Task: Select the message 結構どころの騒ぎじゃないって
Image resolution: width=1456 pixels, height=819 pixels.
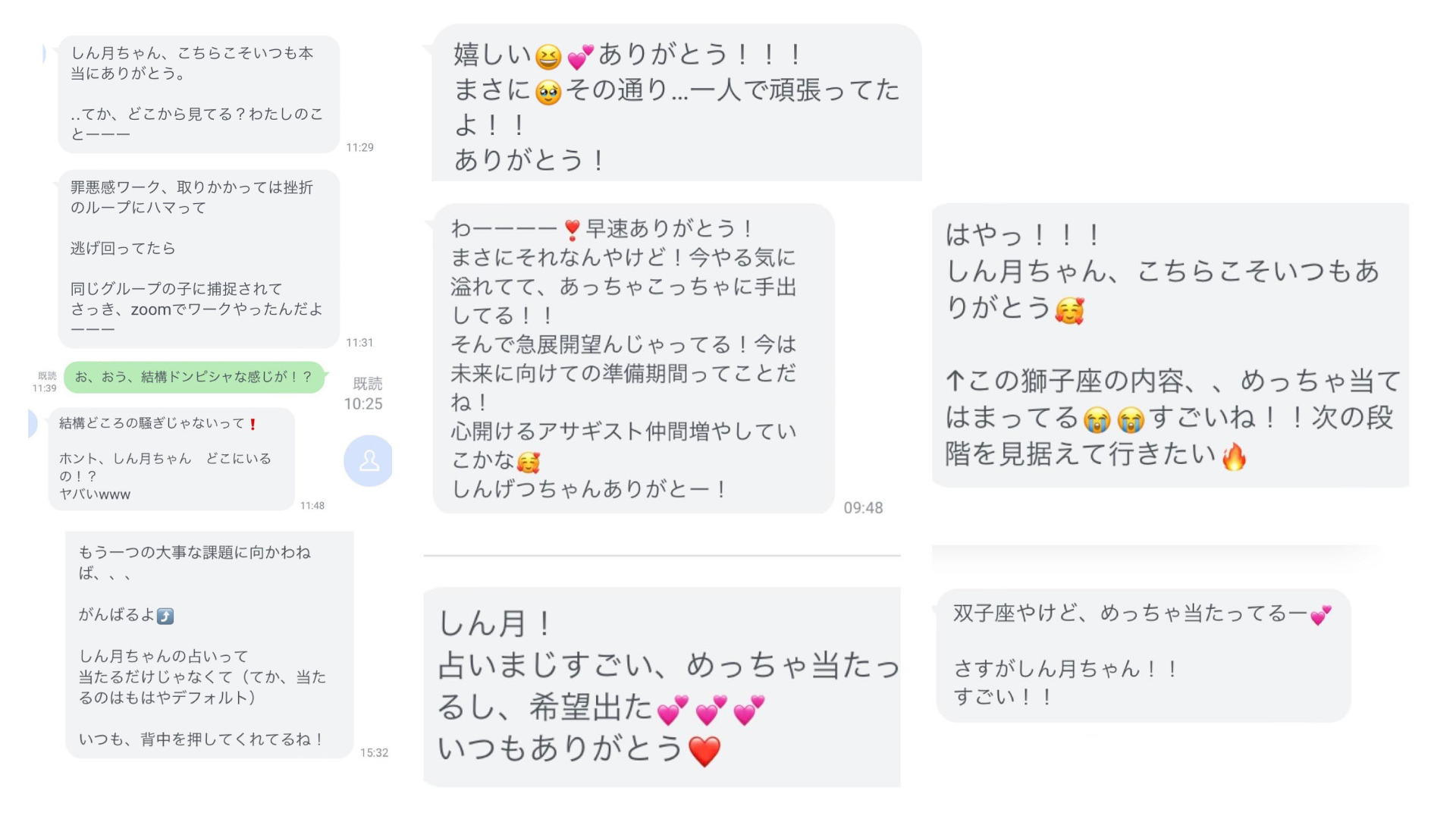Action: 171,460
